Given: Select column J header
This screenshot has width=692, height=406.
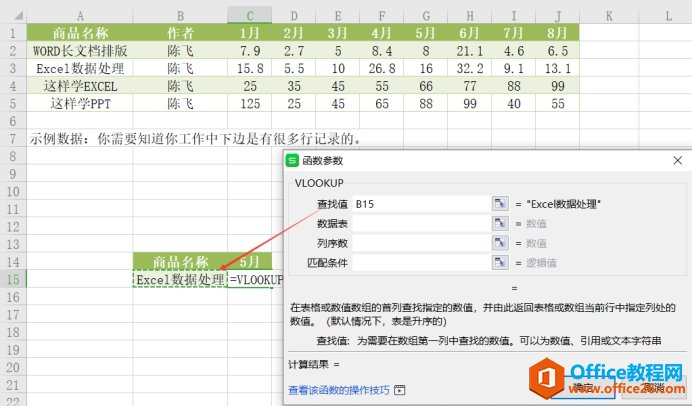Looking at the screenshot, I should 557,16.
